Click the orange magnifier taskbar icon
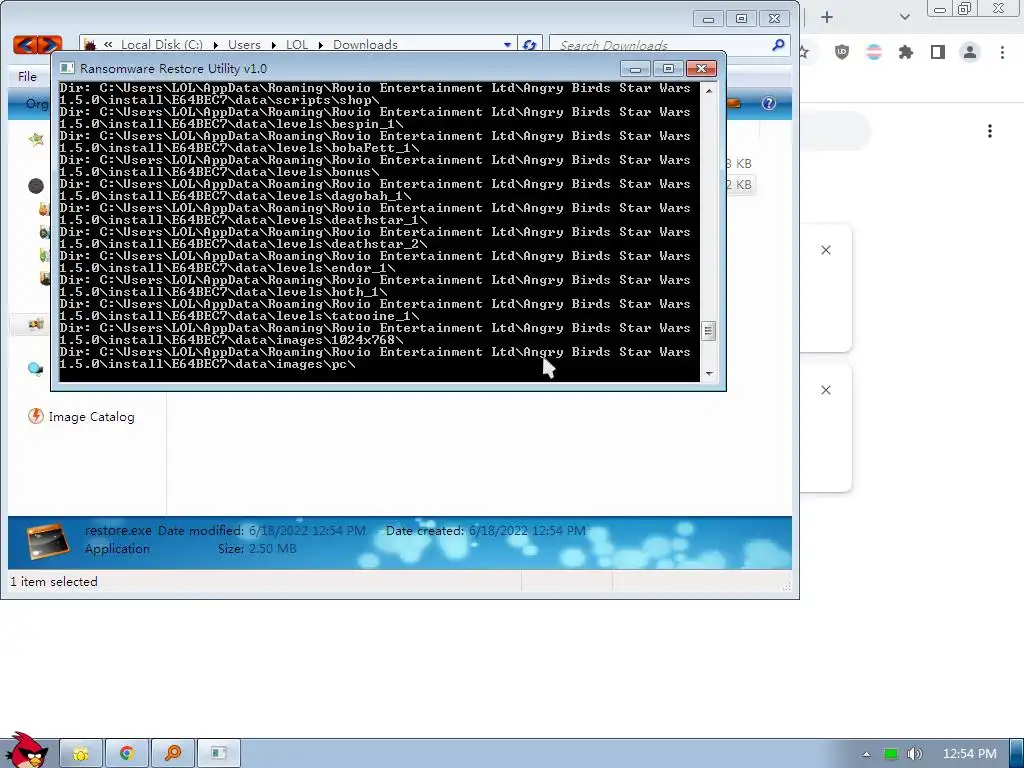Image resolution: width=1024 pixels, height=768 pixels. pos(172,754)
